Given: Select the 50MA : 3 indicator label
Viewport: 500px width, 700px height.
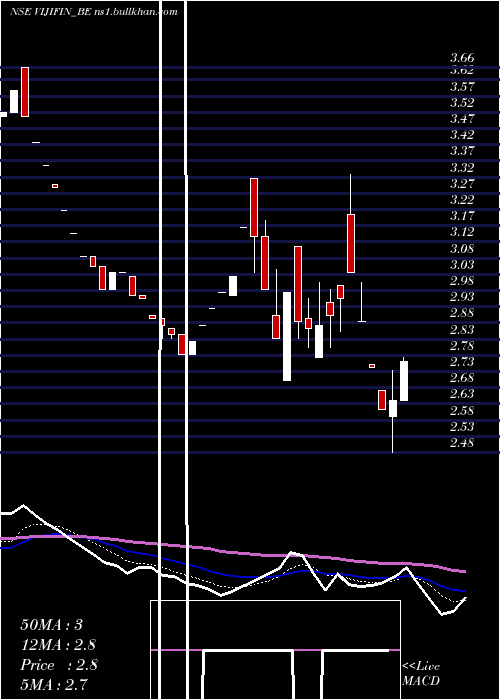Looking at the screenshot, I should click(x=51, y=625).
